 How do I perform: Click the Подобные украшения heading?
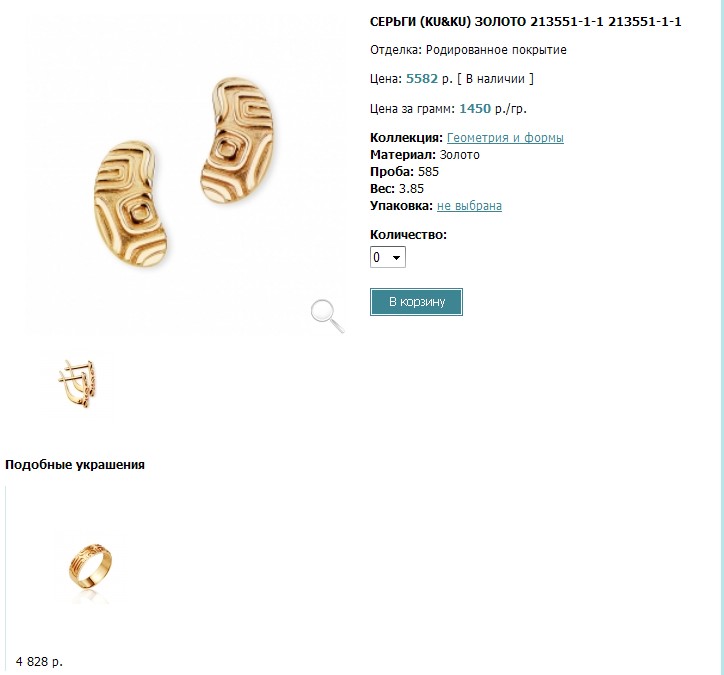[x=75, y=464]
